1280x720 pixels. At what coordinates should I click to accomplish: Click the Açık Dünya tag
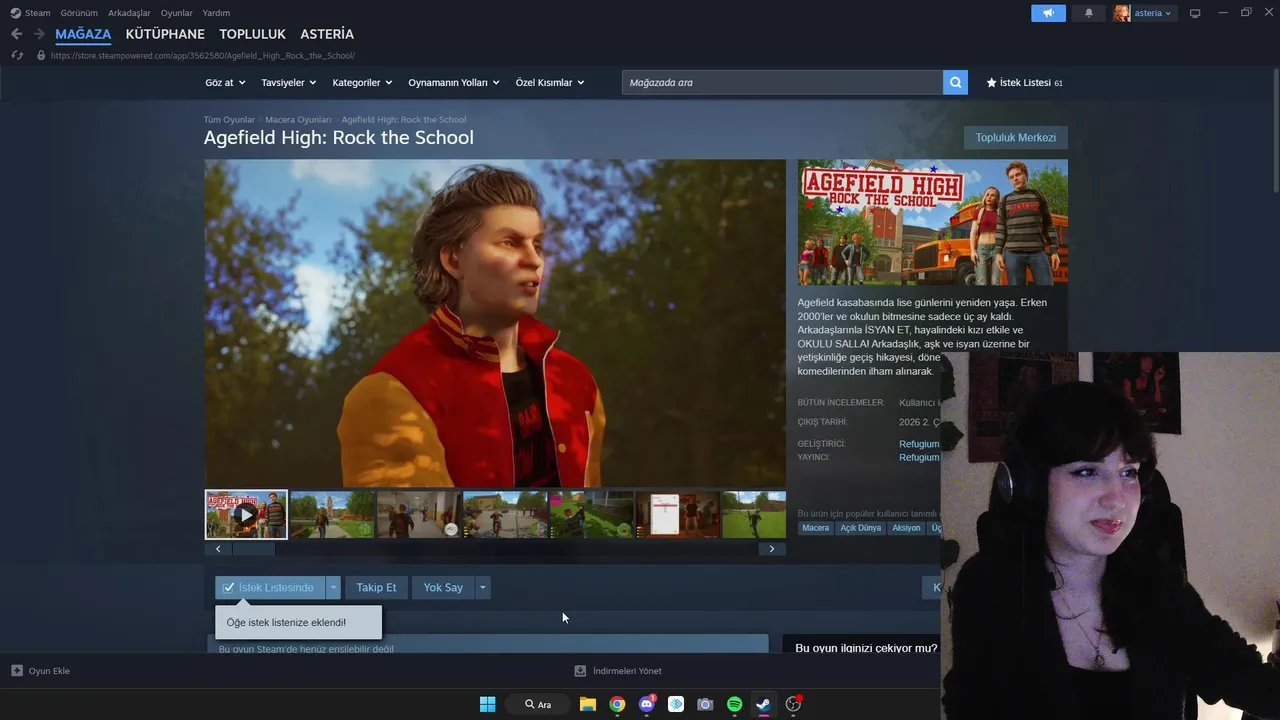click(x=861, y=528)
